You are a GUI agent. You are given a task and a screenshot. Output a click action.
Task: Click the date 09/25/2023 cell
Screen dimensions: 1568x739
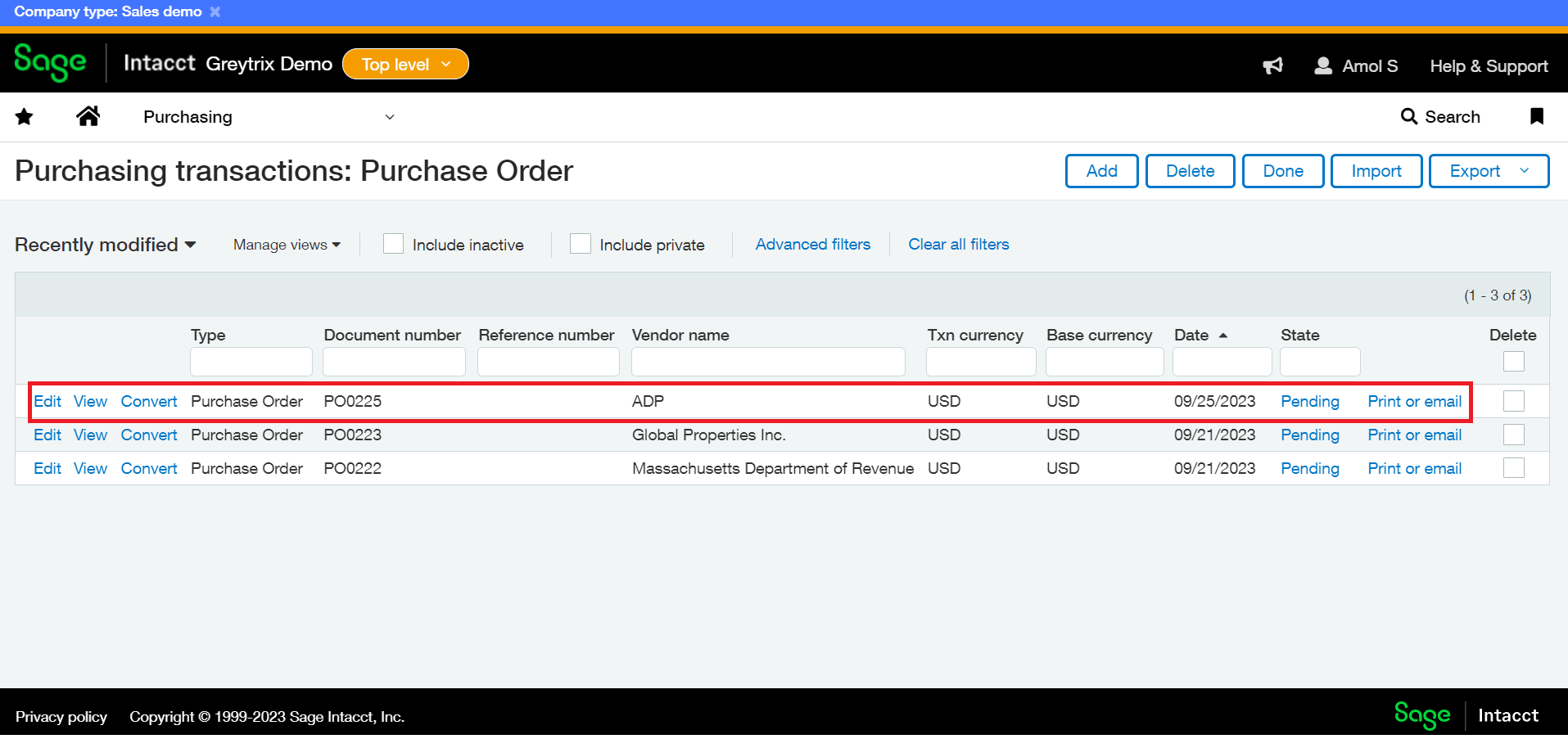(x=1214, y=401)
